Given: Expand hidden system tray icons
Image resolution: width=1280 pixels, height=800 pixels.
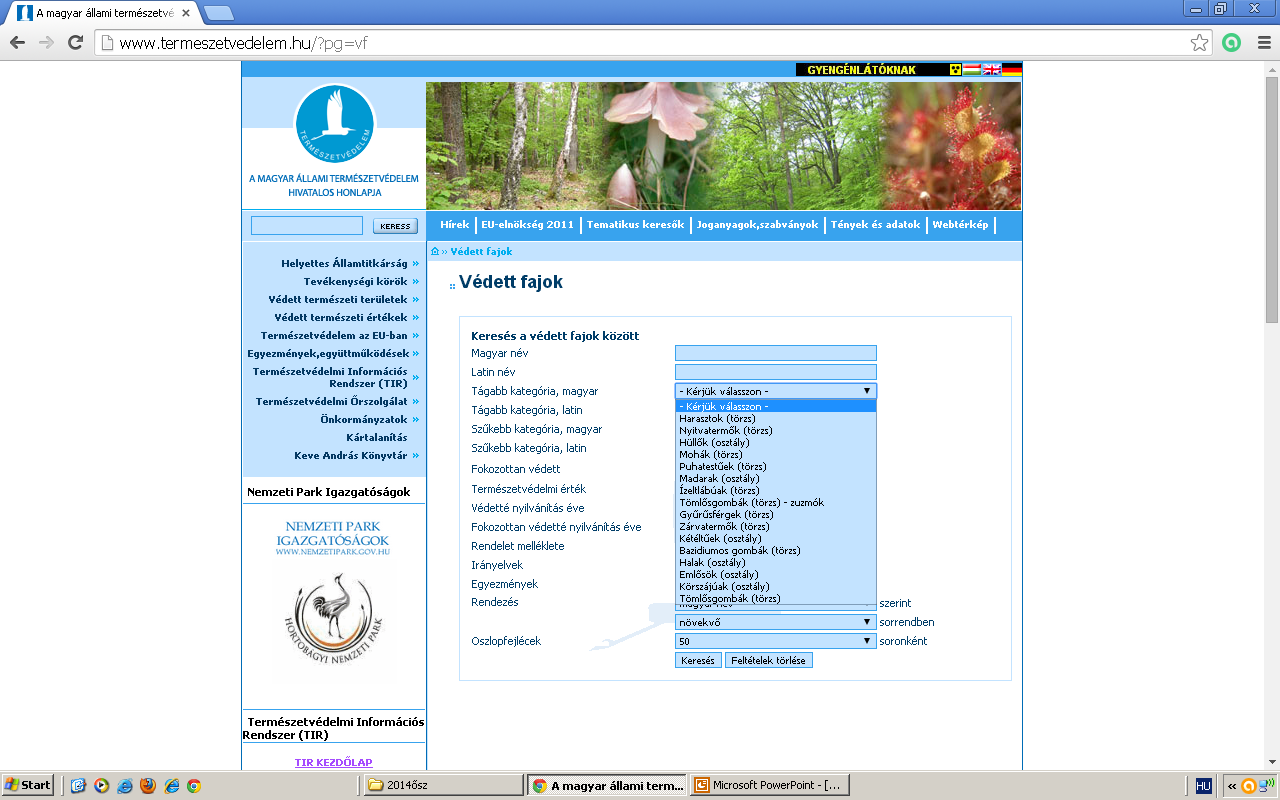Looking at the screenshot, I should point(1231,786).
